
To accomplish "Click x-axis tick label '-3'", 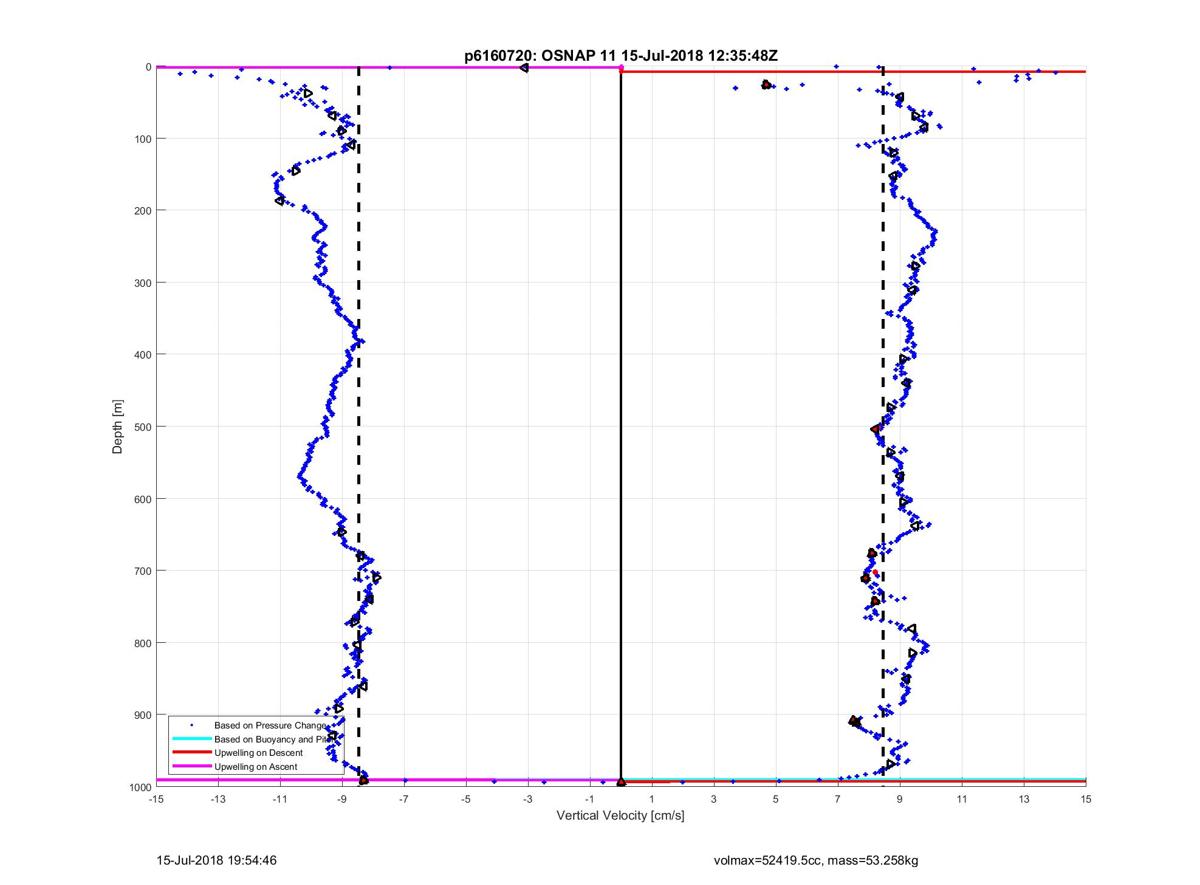I will tap(528, 799).
